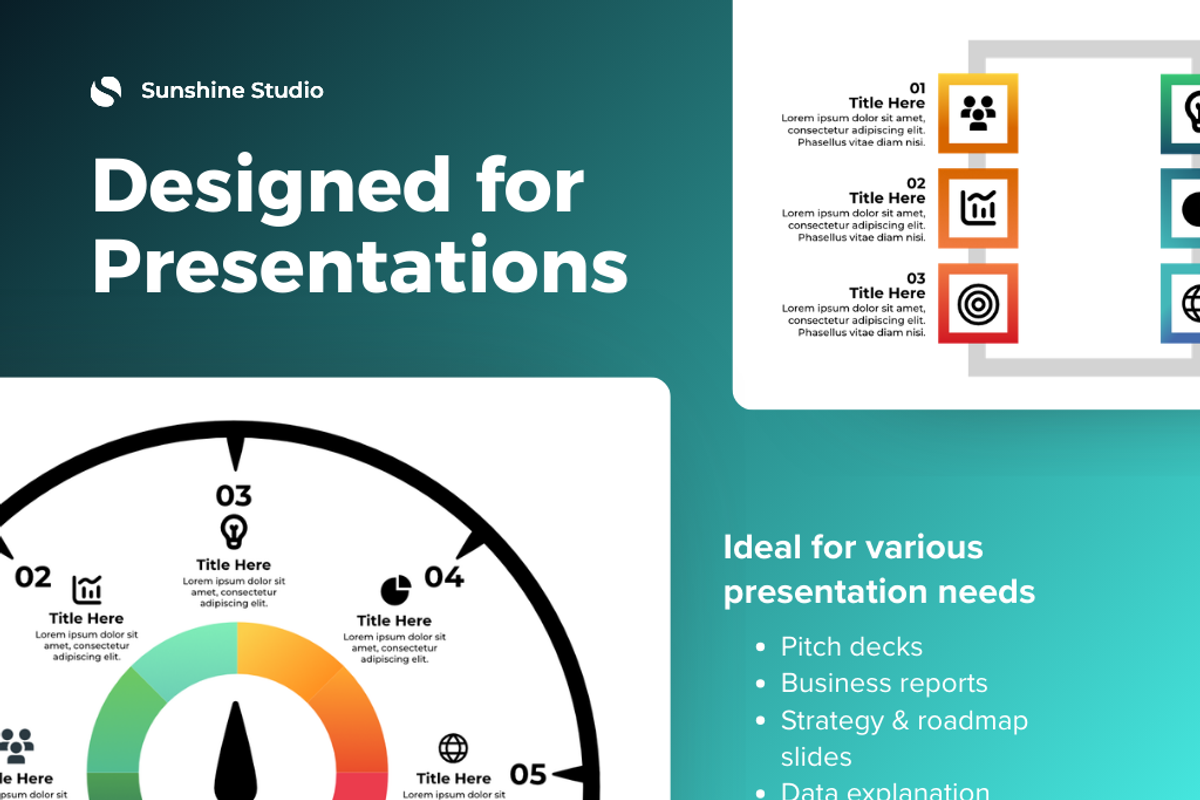Click the "Business reports" bullet

(884, 683)
